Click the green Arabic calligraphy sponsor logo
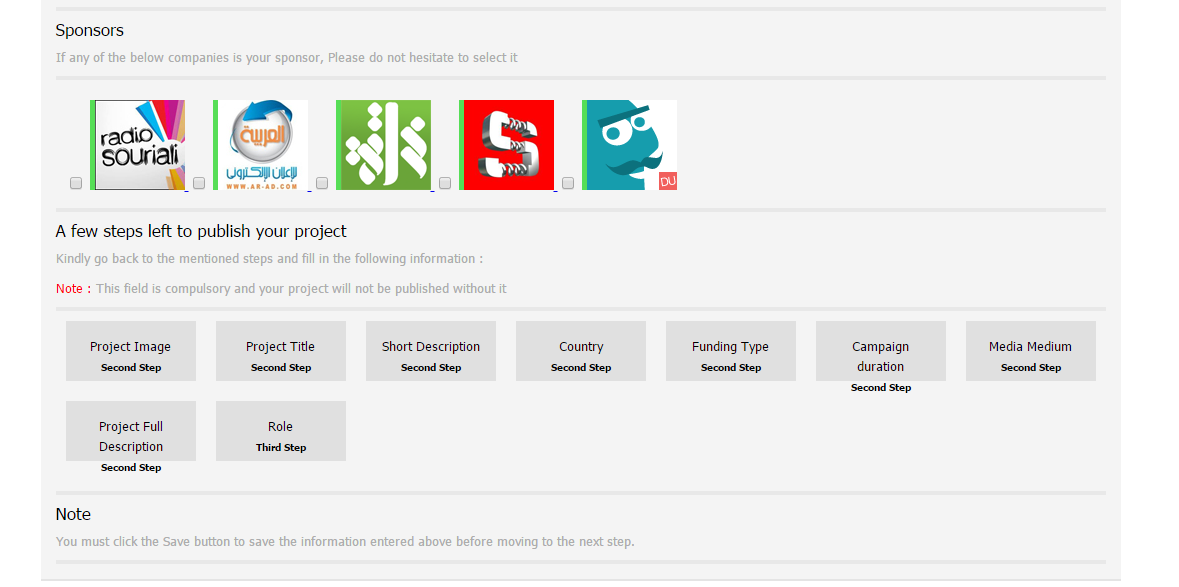 coord(383,145)
